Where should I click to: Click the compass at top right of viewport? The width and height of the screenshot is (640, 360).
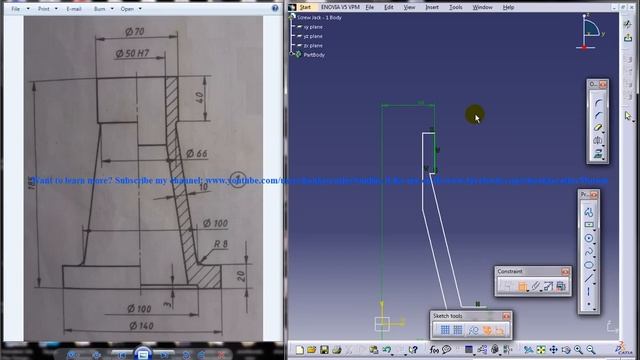590,32
